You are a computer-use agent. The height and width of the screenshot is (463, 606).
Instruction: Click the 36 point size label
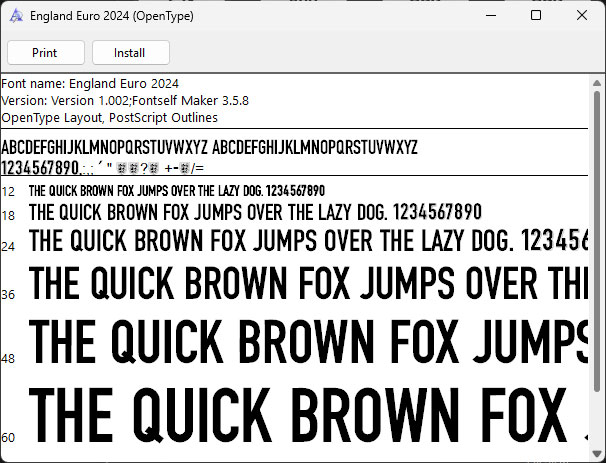8,295
